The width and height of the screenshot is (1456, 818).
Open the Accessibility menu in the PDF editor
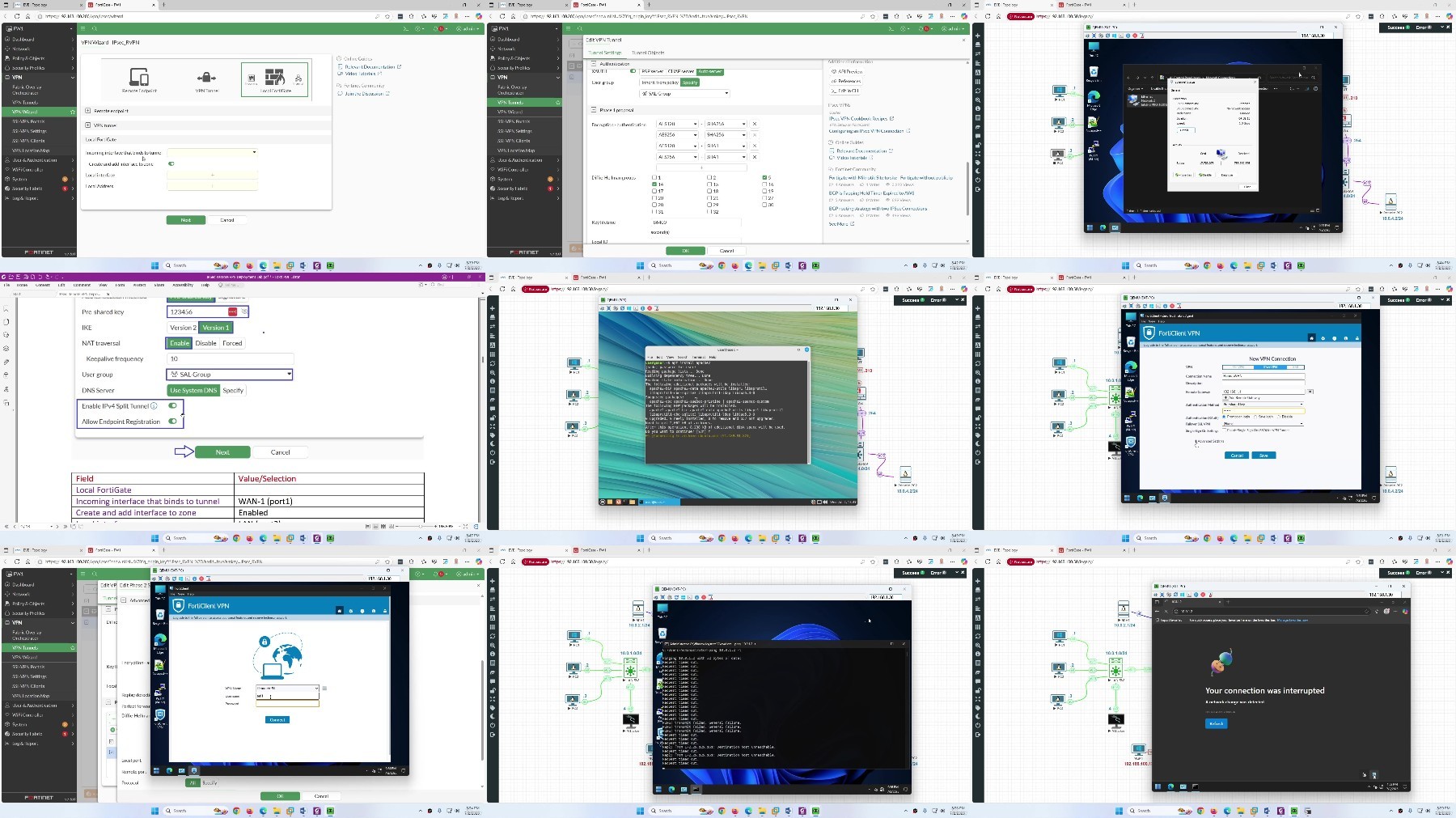pos(183,285)
